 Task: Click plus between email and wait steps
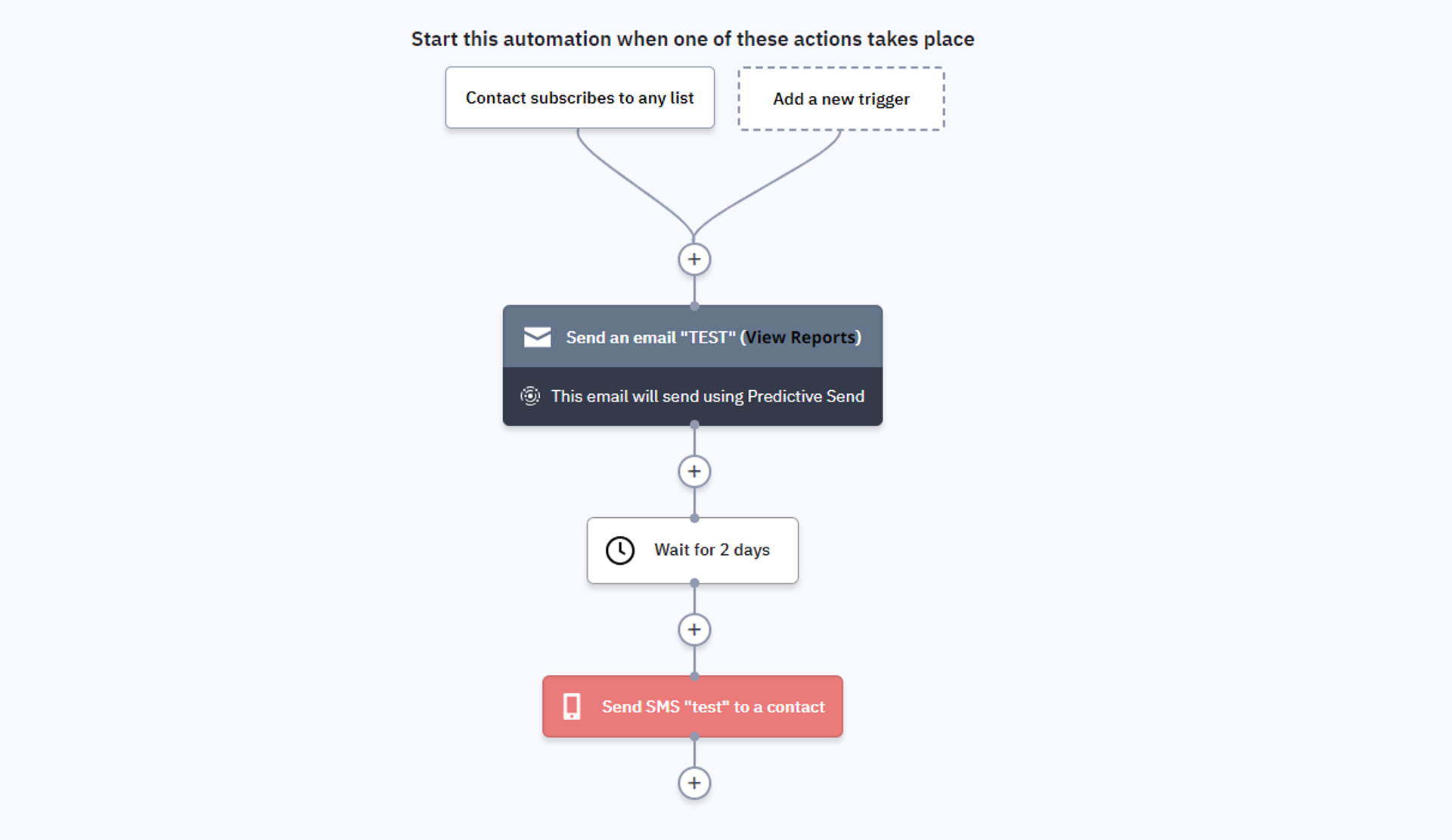pos(694,472)
